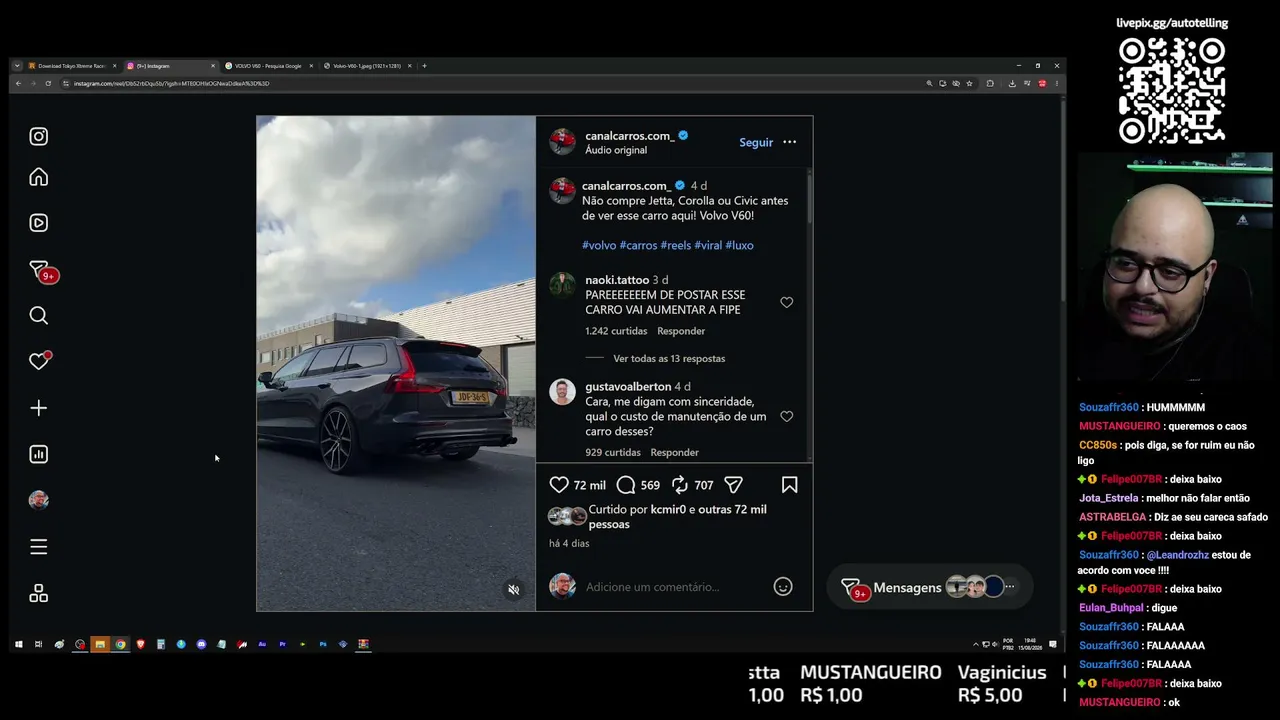Image resolution: width=1280 pixels, height=720 pixels.
Task: Open three-dot options in Mensagens bar
Action: [x=1010, y=587]
